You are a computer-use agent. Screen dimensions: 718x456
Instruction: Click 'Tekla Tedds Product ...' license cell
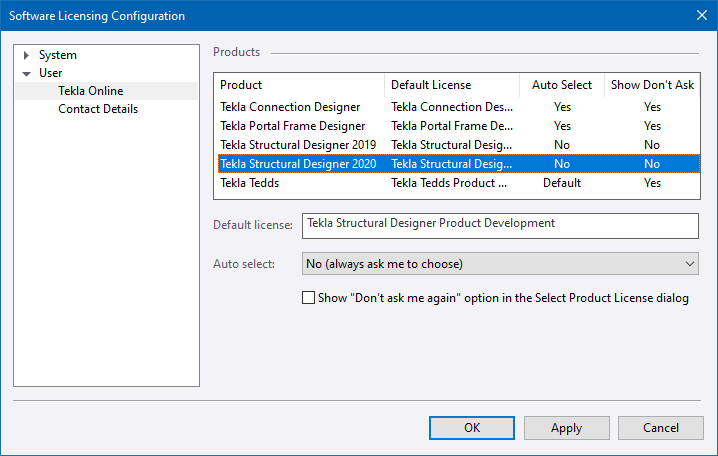click(449, 183)
